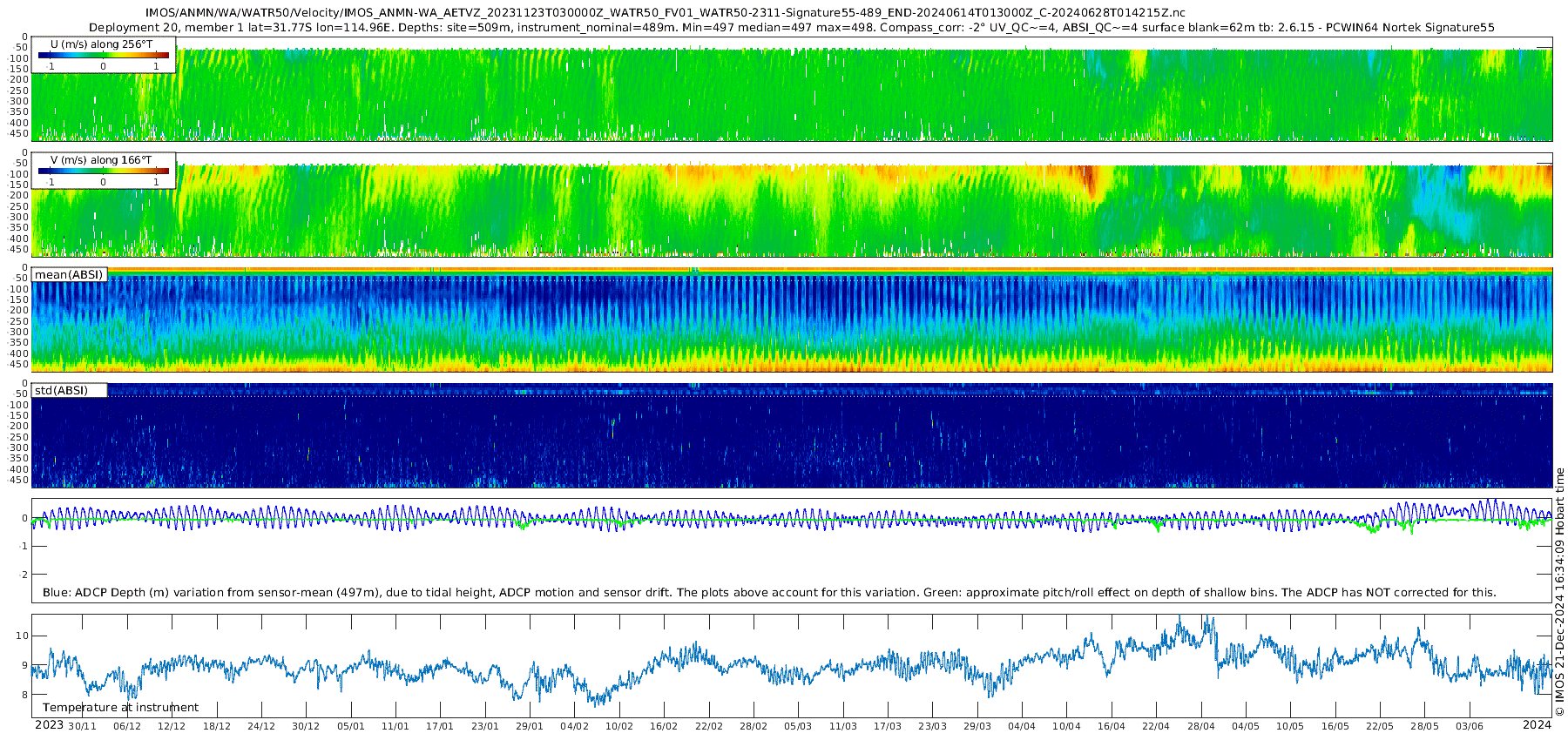
Task: Click the 10/04 date tick label
Action: (x=1066, y=727)
